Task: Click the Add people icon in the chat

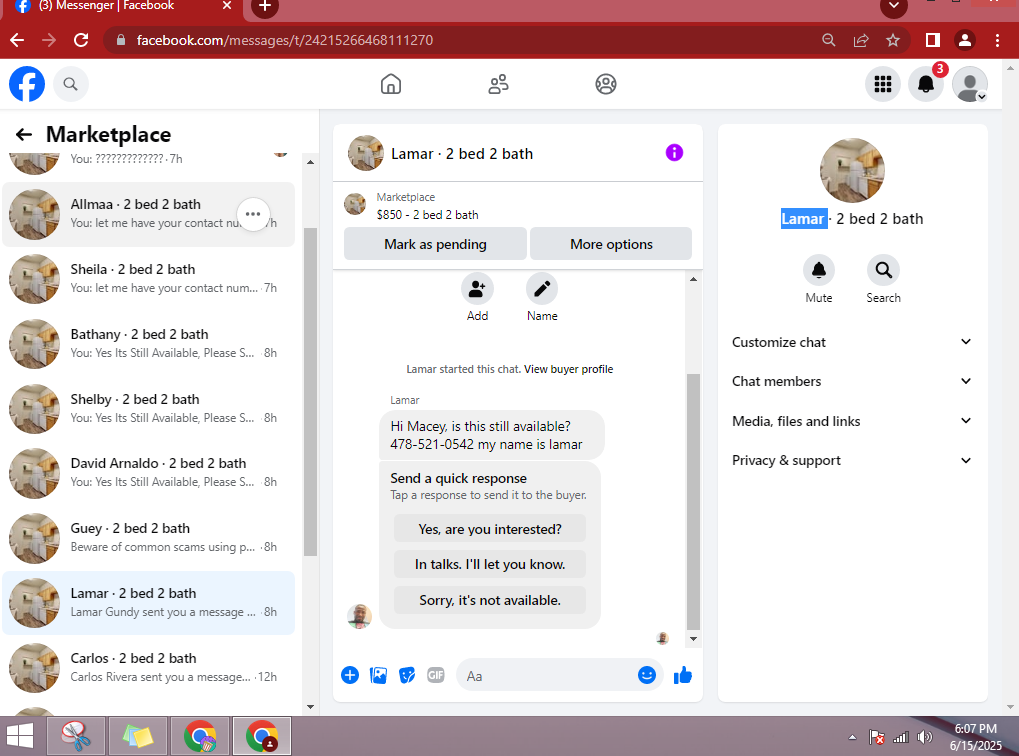Action: click(x=477, y=289)
